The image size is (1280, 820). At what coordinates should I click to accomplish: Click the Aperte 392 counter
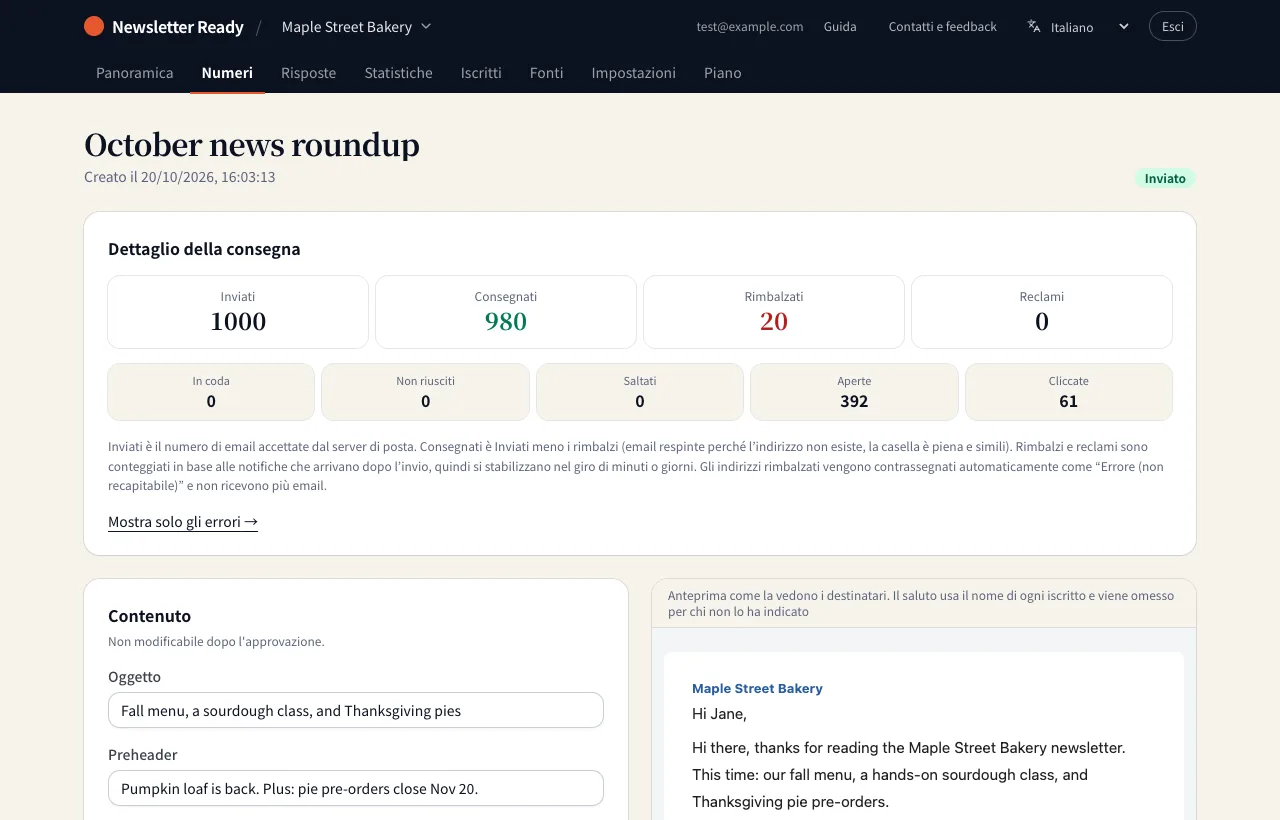pos(854,392)
